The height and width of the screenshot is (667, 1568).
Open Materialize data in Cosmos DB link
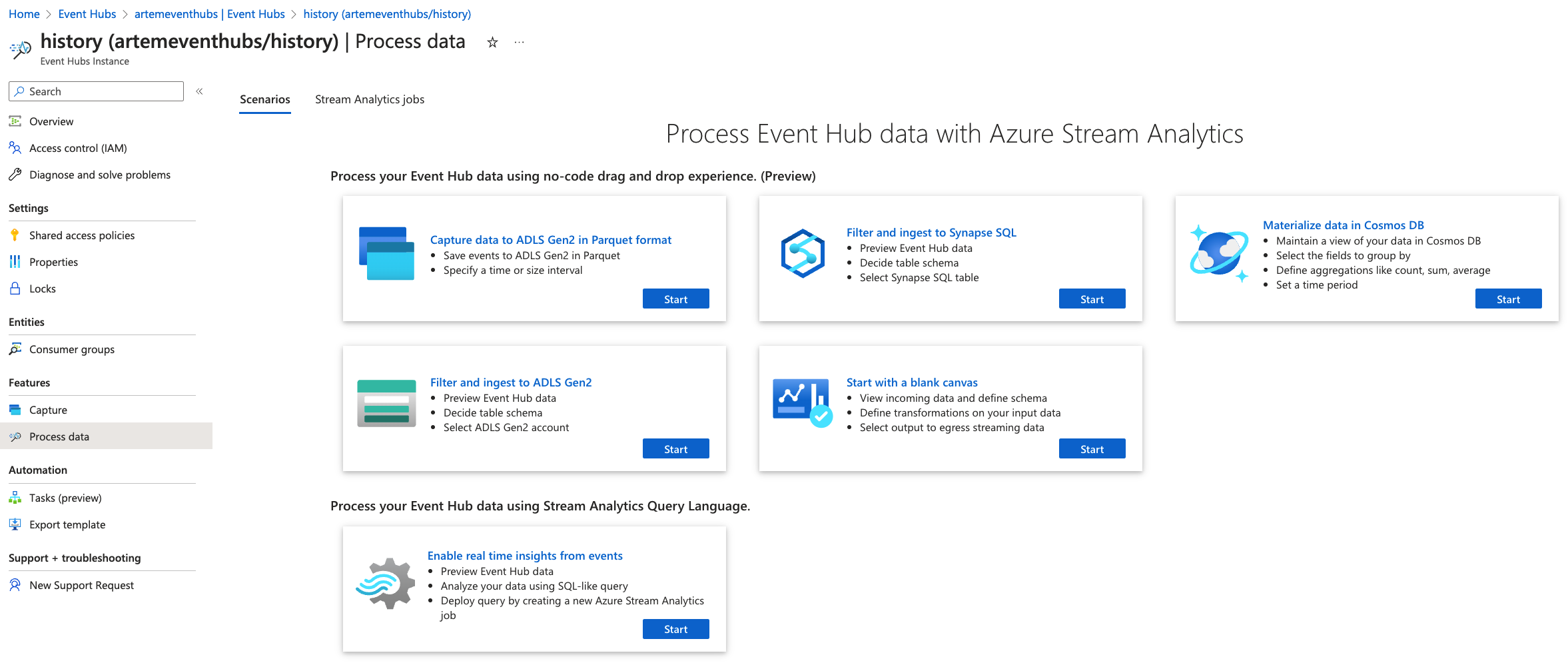1343,225
